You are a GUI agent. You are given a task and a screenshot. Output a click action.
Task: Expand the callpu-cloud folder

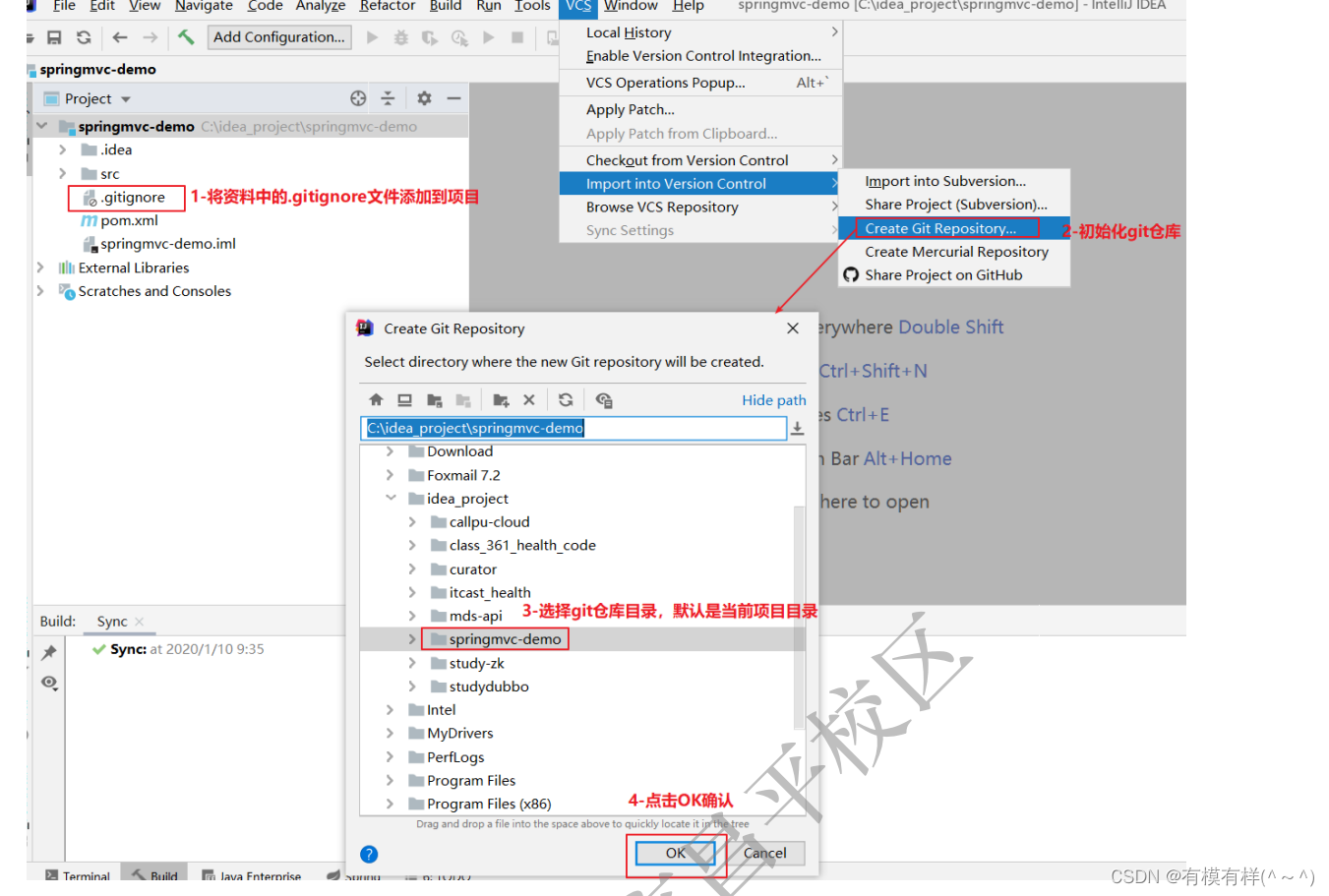(412, 522)
